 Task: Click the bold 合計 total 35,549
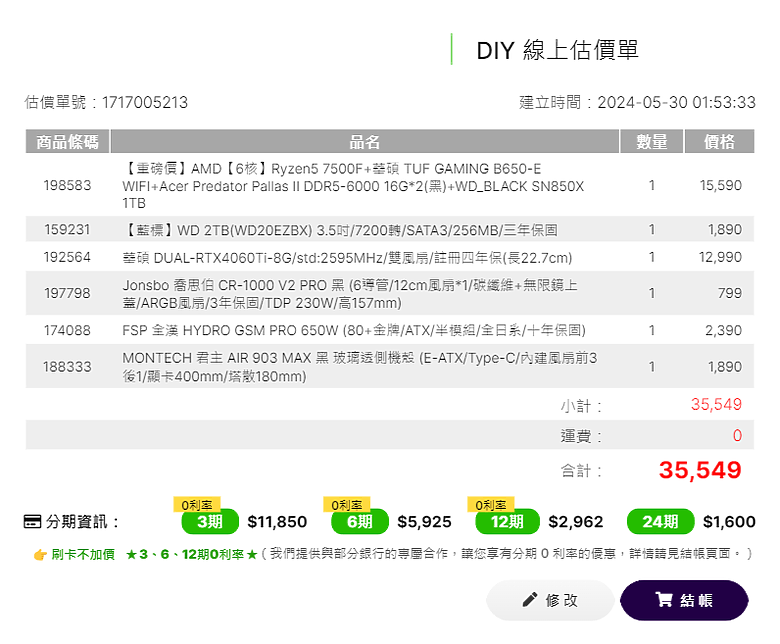coord(700,470)
